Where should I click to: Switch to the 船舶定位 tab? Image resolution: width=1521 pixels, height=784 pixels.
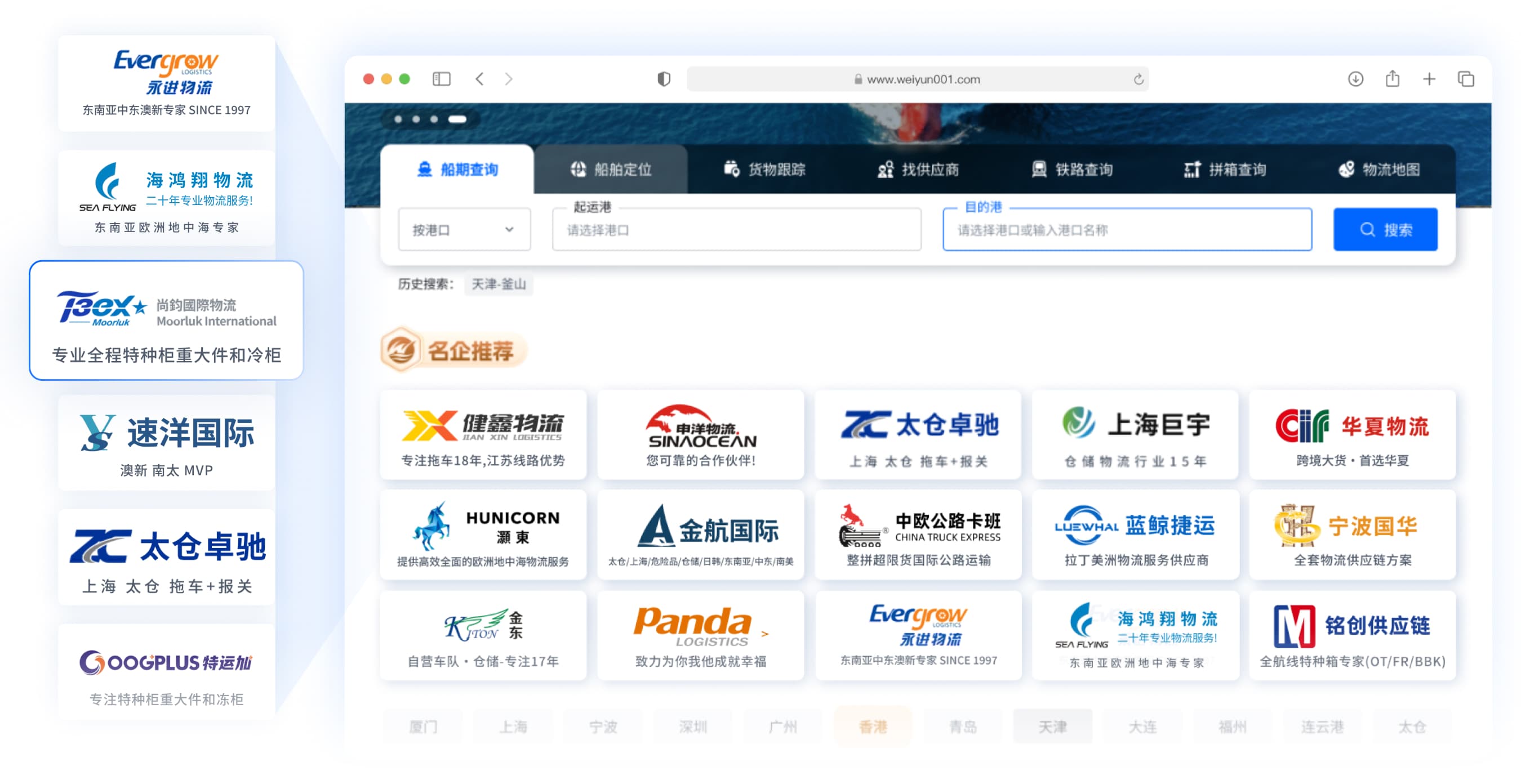611,170
